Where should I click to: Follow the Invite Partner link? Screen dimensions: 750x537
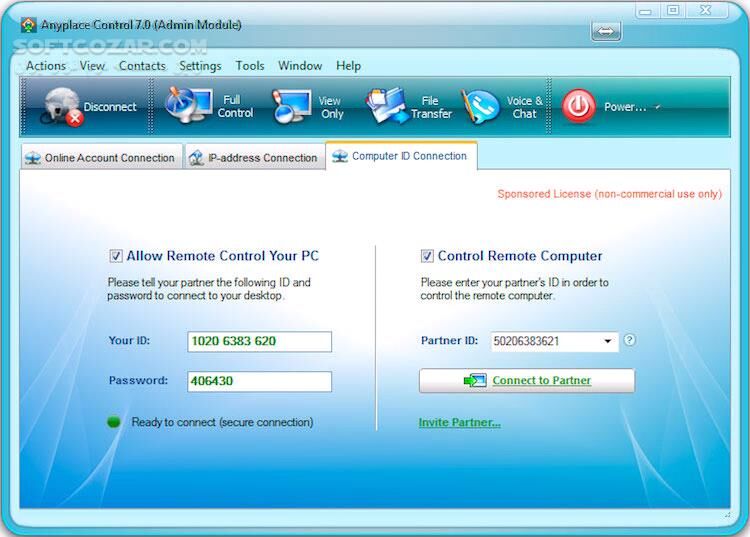459,422
